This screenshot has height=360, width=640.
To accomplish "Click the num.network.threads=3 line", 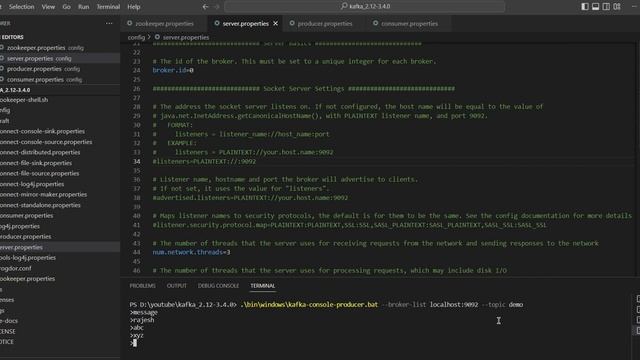I will pos(191,252).
